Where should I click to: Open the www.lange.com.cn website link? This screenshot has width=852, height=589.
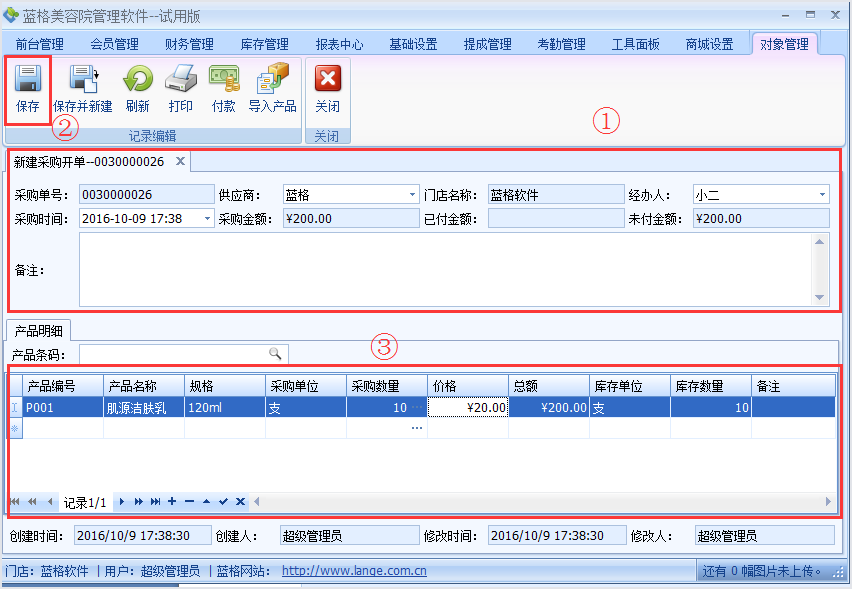point(354,571)
